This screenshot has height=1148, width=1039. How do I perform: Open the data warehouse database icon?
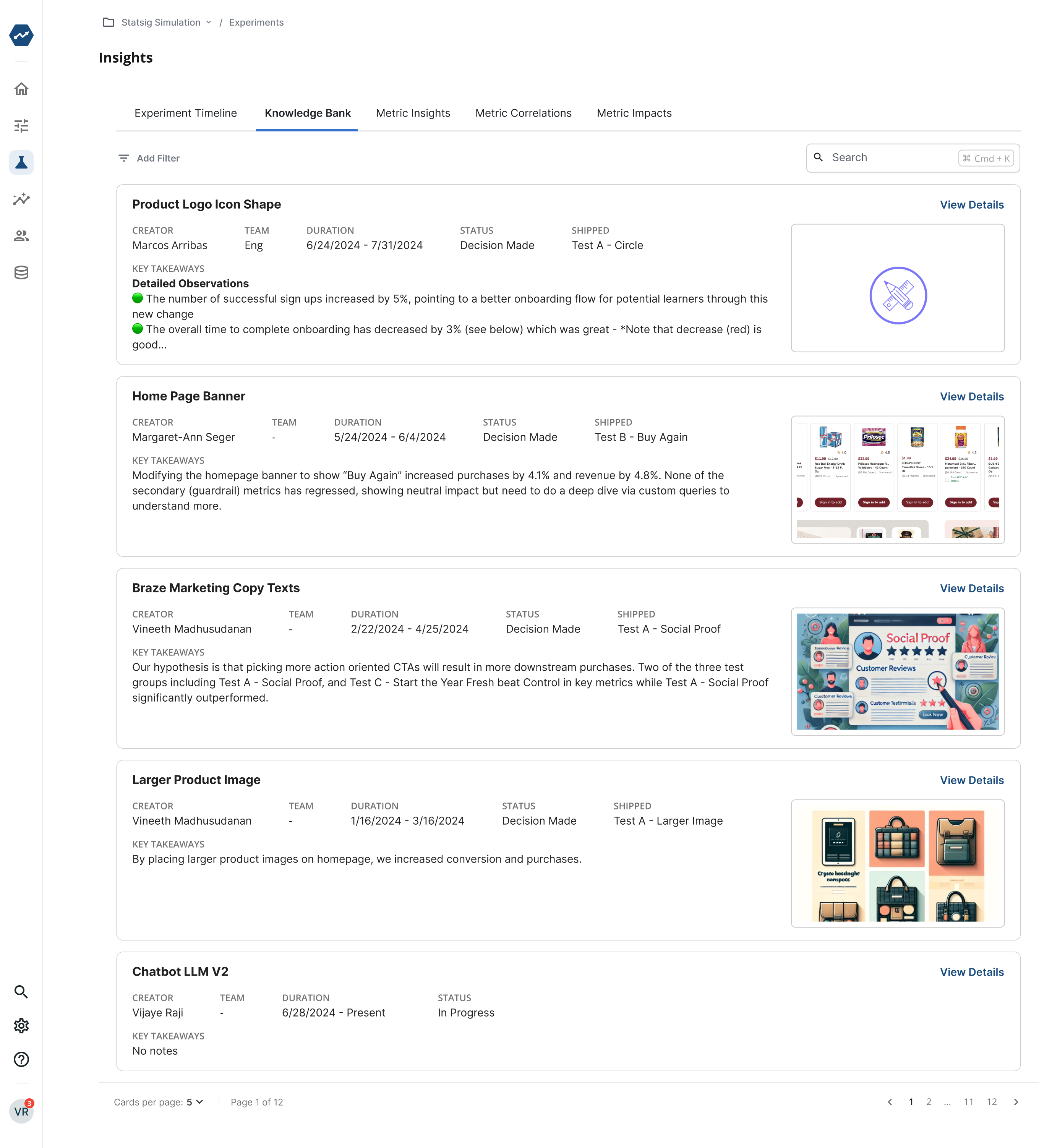click(x=21, y=272)
